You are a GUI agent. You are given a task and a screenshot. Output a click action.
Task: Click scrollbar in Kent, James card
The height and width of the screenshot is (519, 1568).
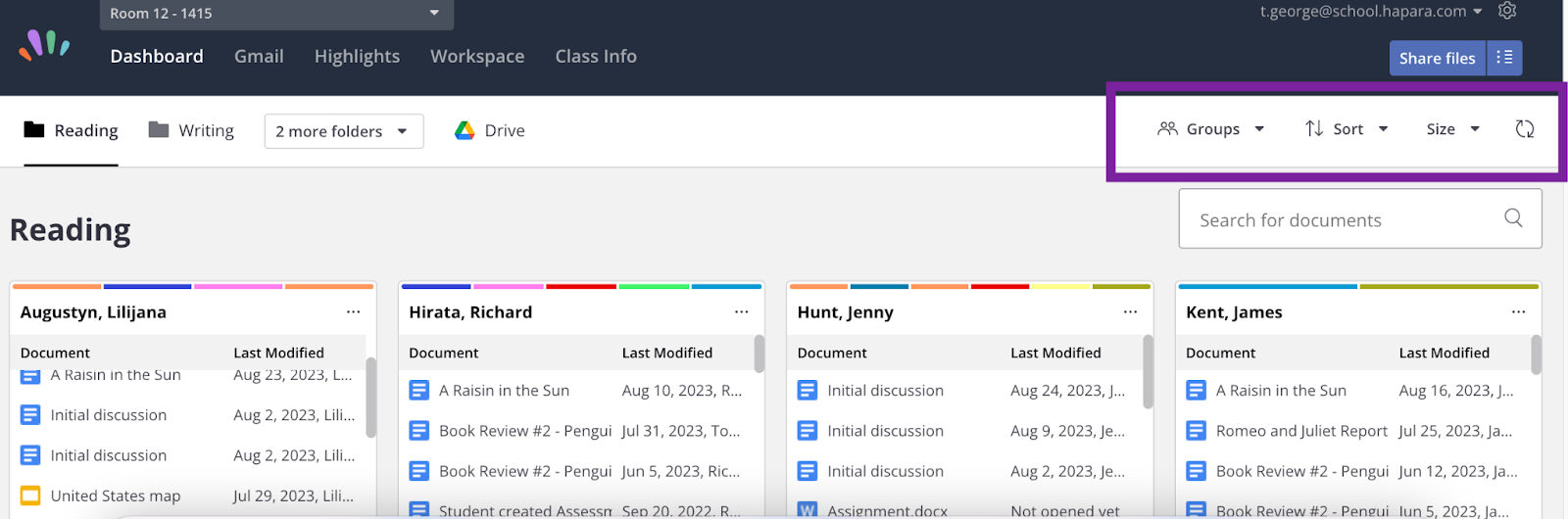1537,354
